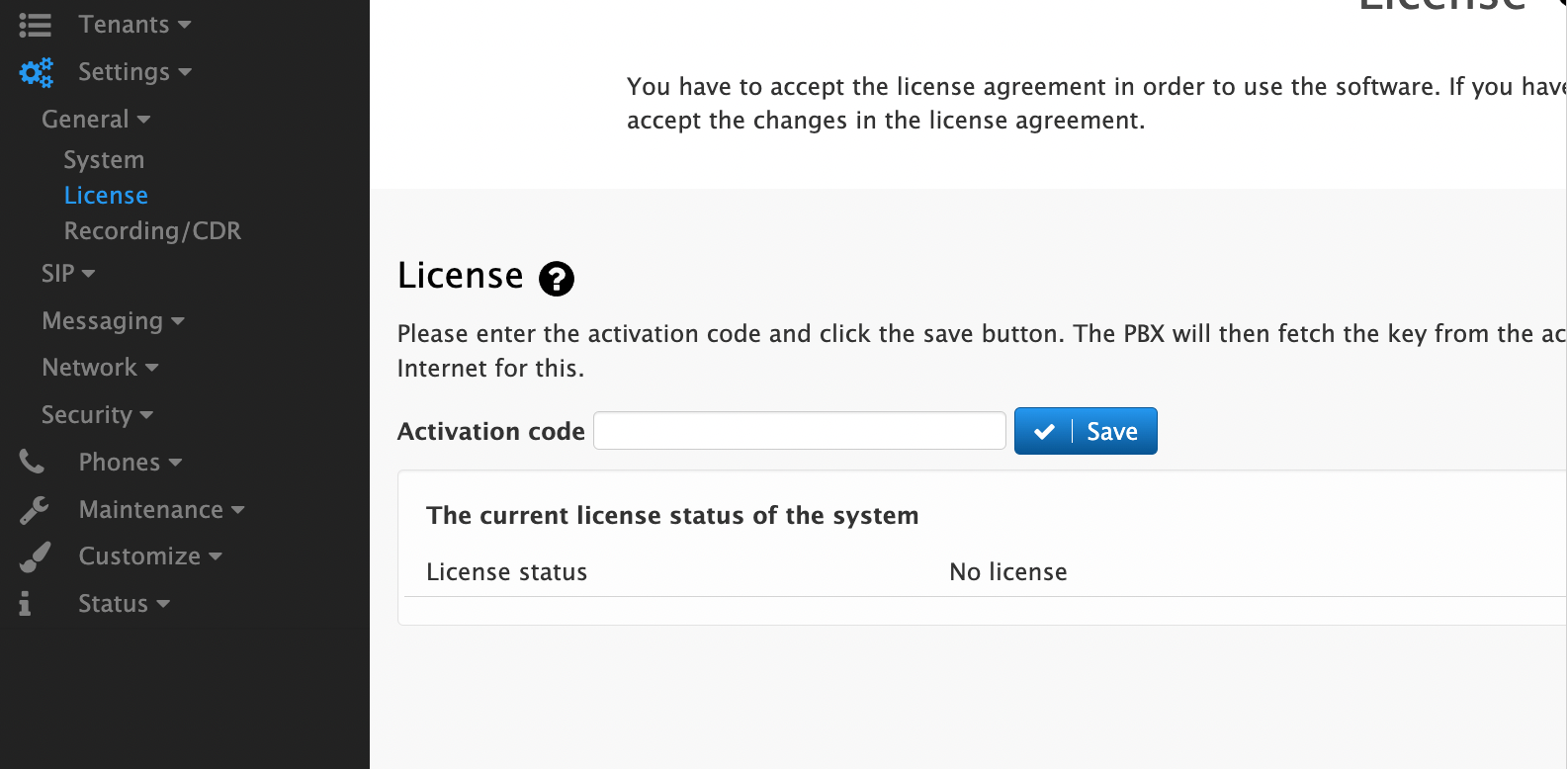Expand the Messaging submenu
This screenshot has height=769, width=1568.
coord(113,321)
